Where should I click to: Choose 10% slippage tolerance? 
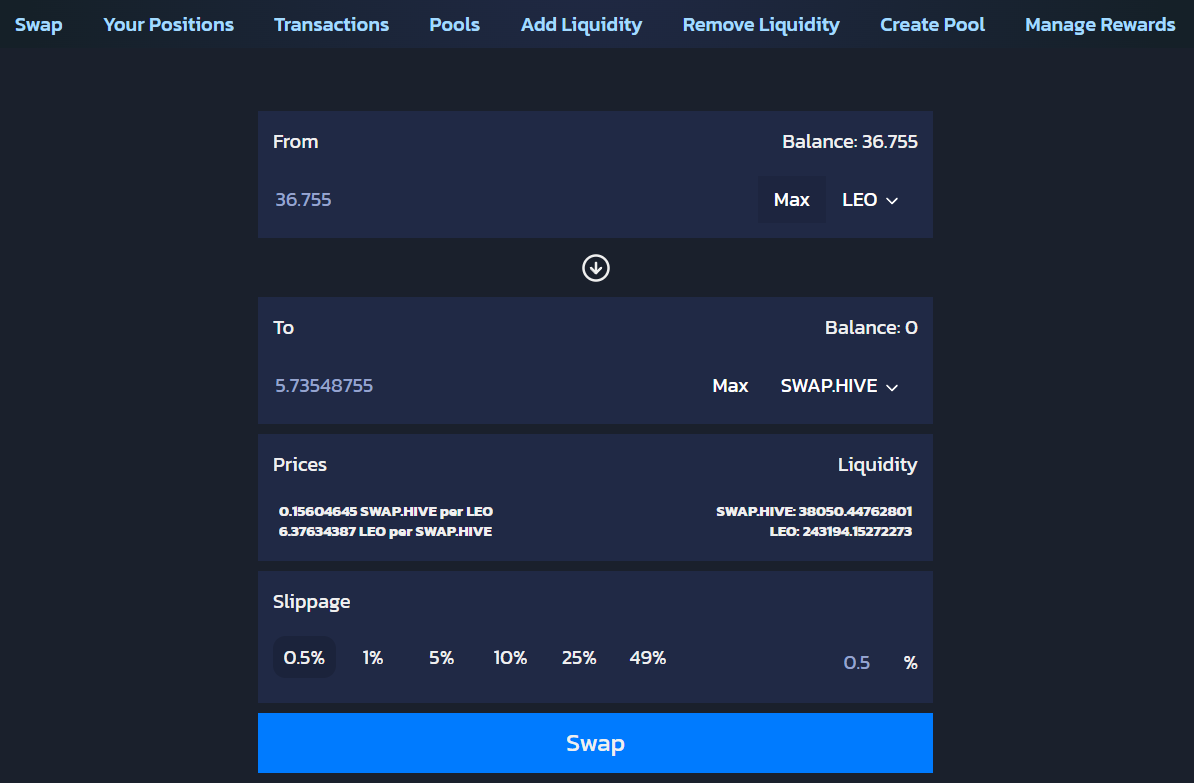[x=510, y=658]
